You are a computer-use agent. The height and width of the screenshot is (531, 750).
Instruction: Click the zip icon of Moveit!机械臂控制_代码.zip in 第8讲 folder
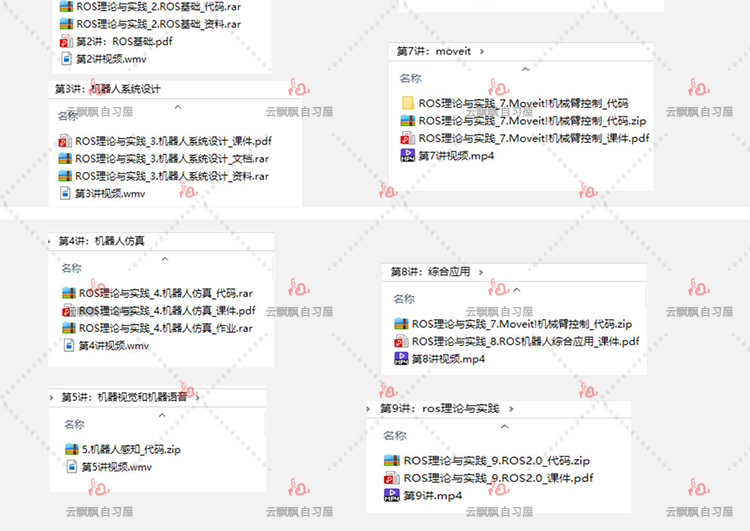pos(401,324)
